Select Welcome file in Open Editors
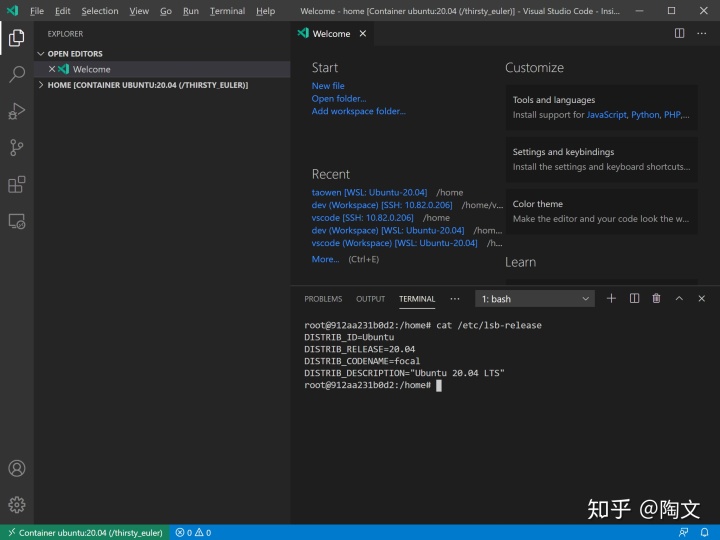Viewport: 720px width, 540px height. pos(163,69)
